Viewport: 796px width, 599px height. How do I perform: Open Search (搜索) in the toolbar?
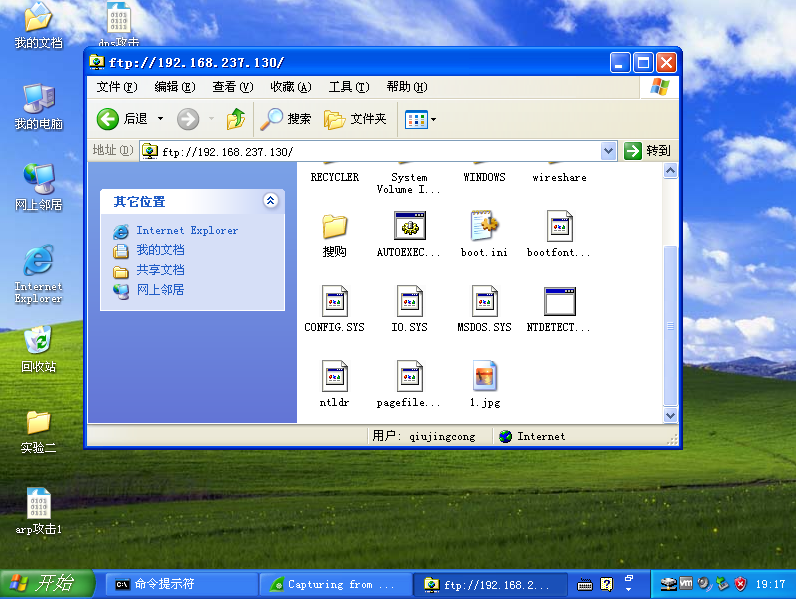(286, 119)
